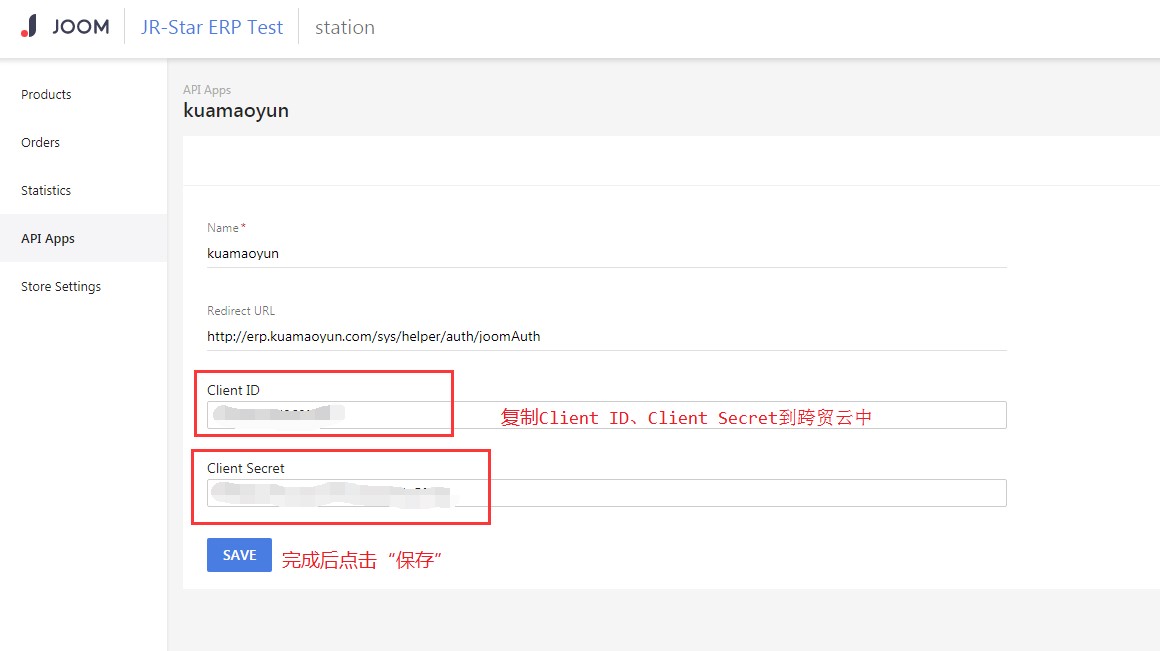The image size is (1160, 651).
Task: Edit the Redirect URL field
Action: click(607, 337)
